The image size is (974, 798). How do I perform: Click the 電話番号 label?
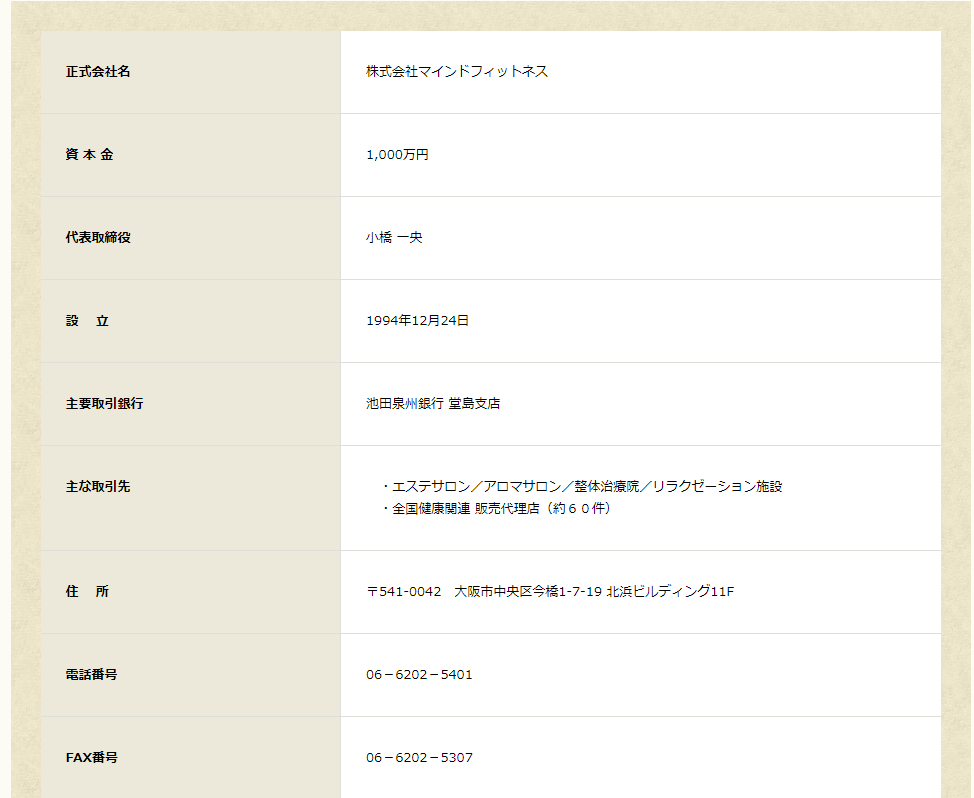click(91, 674)
